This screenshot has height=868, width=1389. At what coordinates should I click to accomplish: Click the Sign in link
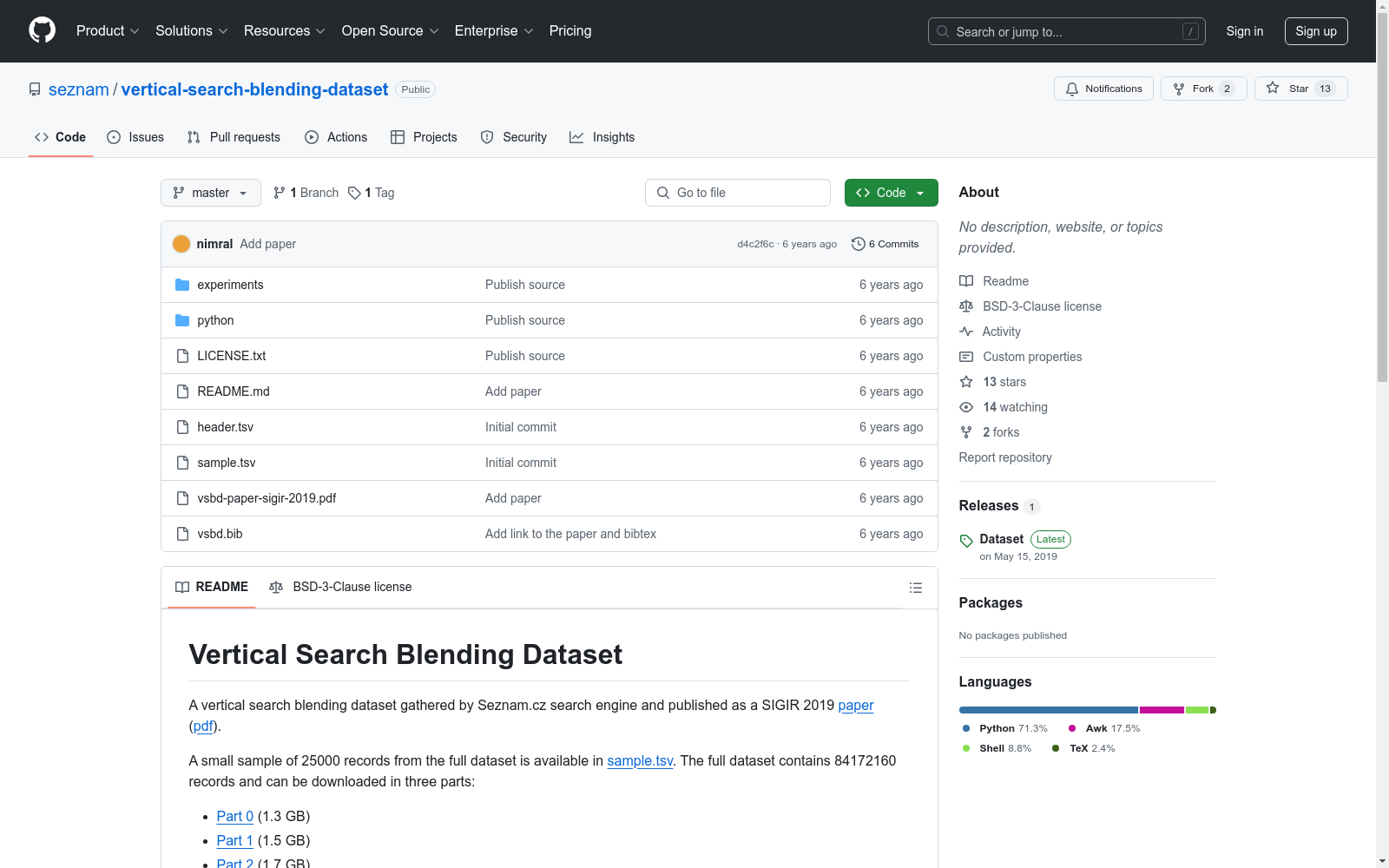(1245, 31)
